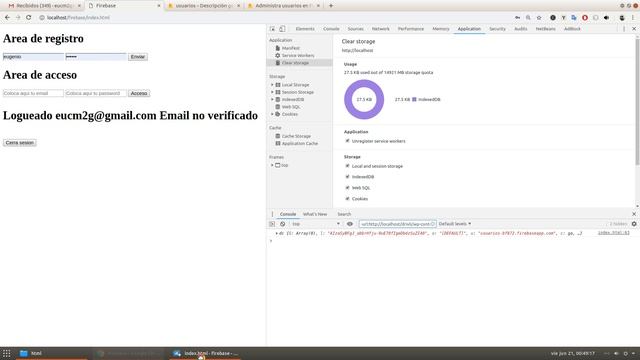Open the Search drawer tab
This screenshot has height=360, width=640.
point(344,214)
